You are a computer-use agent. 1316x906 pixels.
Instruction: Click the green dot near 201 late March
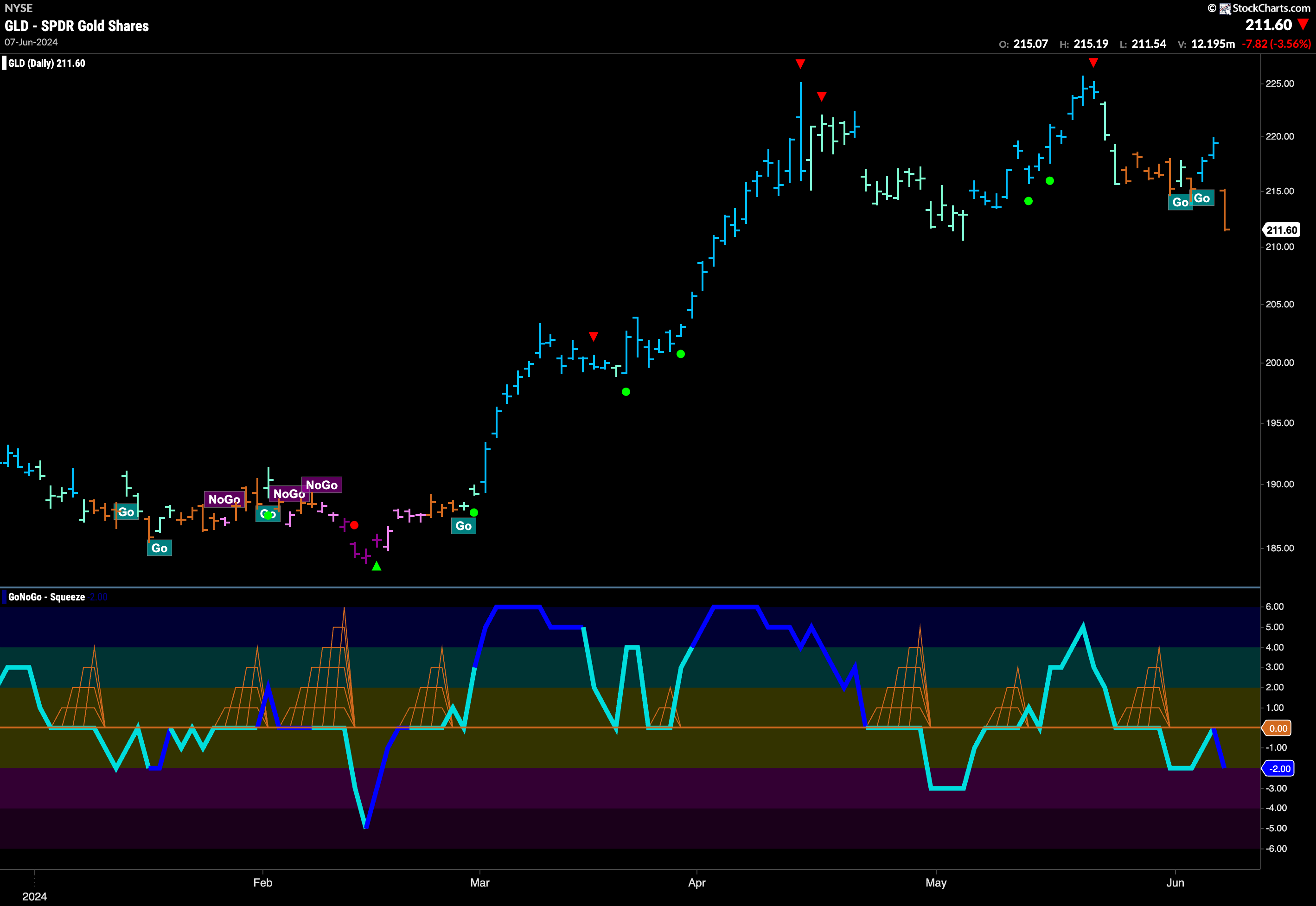pos(681,354)
